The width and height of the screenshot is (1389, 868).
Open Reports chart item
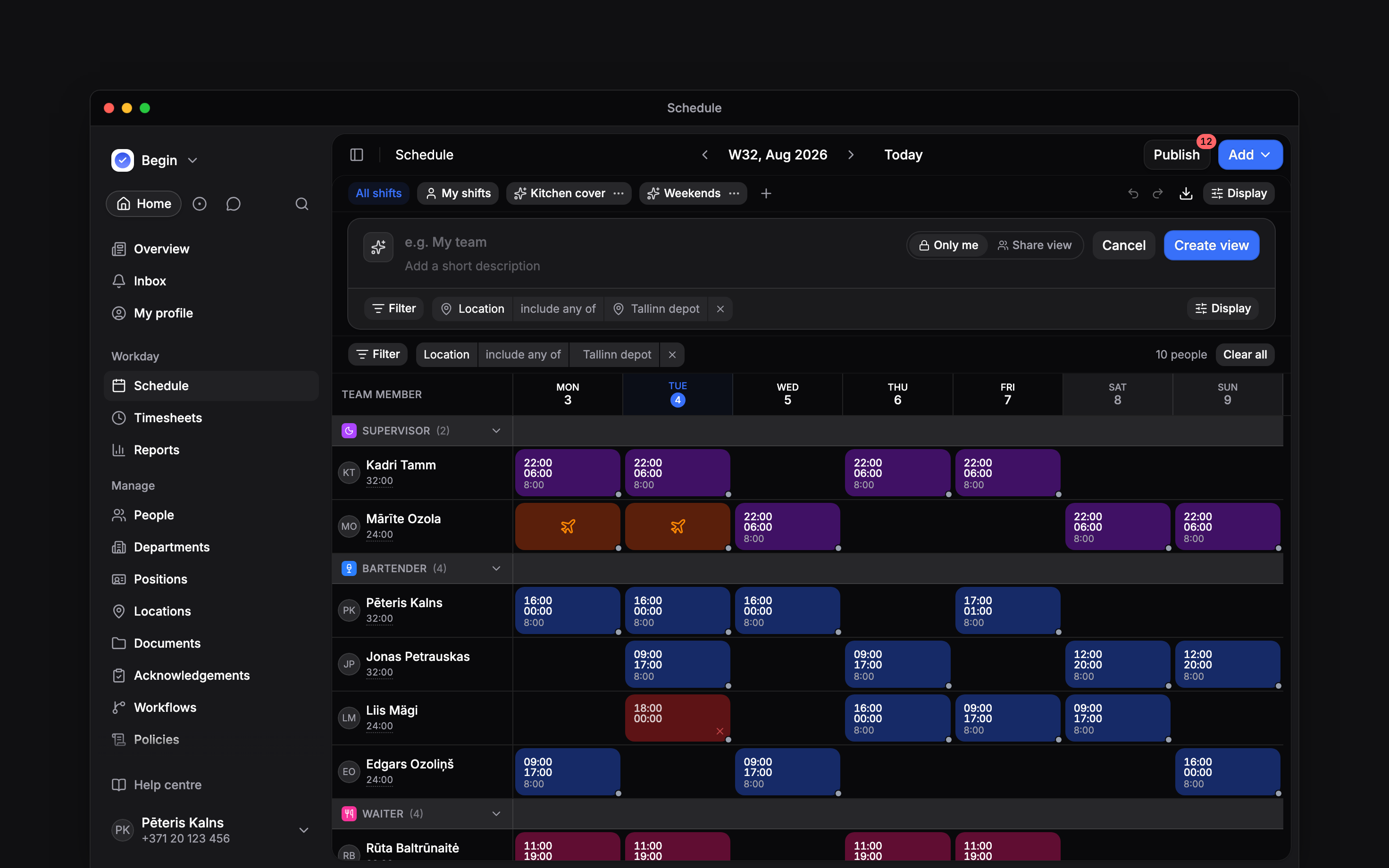tap(211, 450)
